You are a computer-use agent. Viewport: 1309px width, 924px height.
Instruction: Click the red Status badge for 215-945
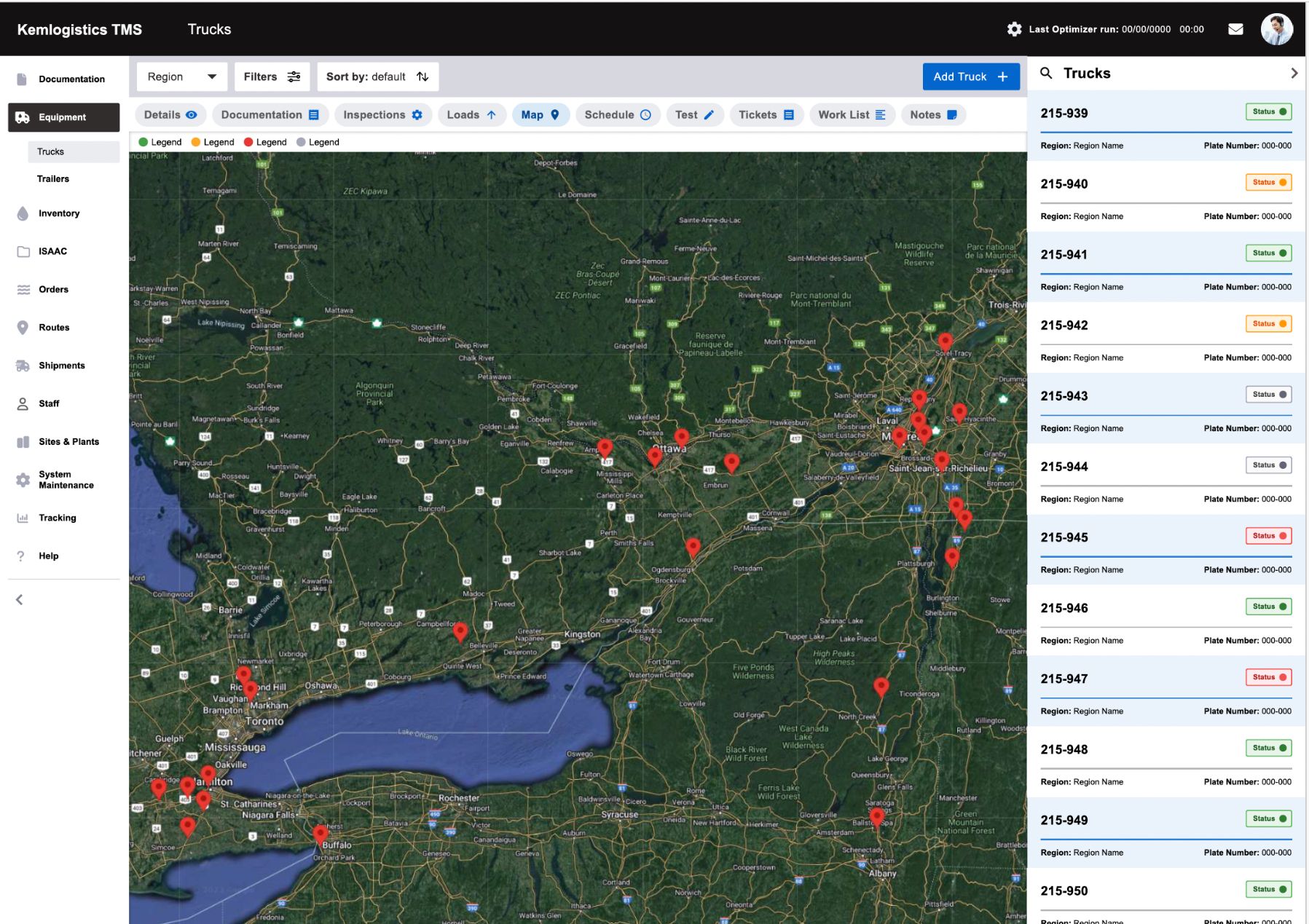1268,536
